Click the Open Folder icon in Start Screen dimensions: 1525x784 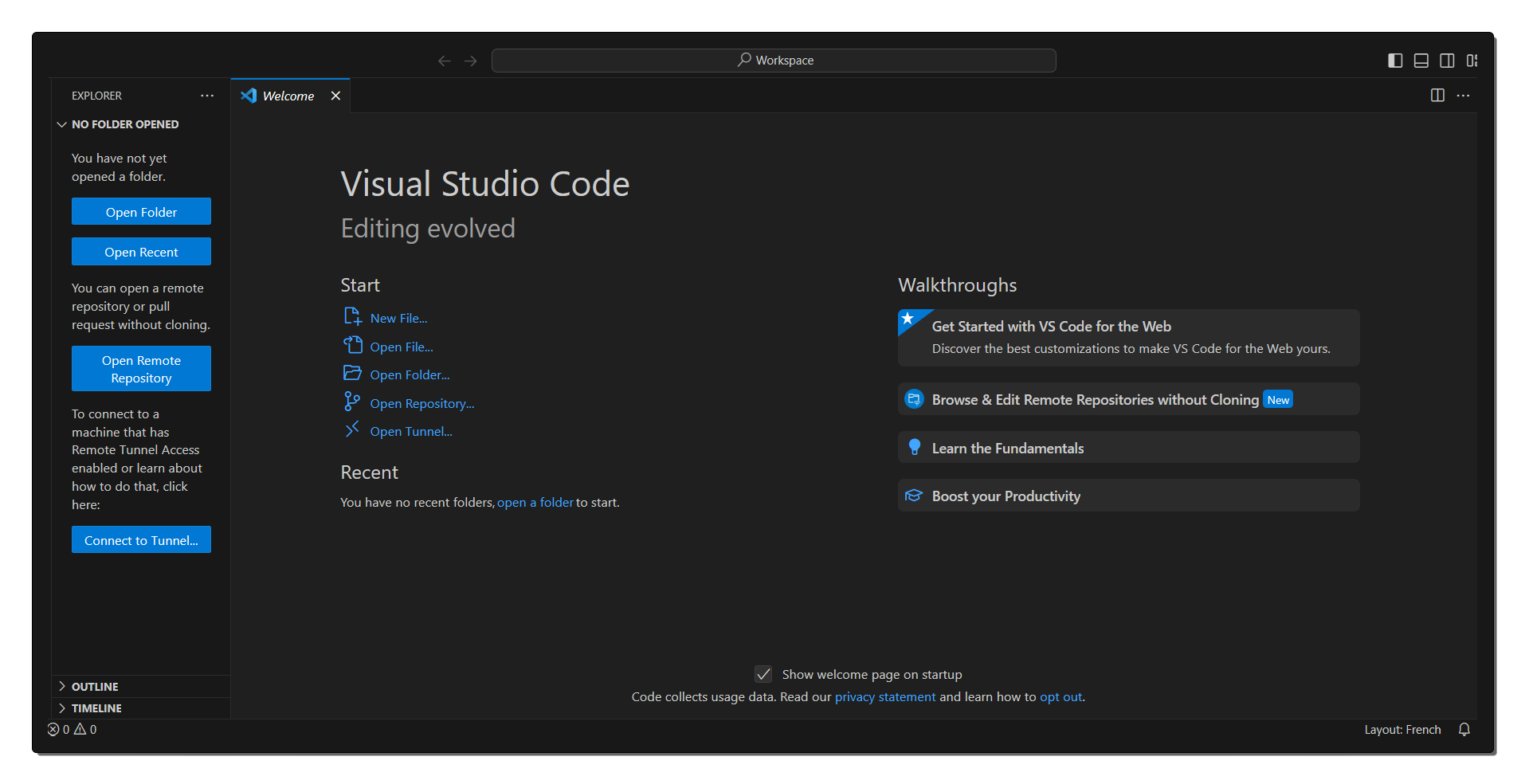tap(352, 373)
